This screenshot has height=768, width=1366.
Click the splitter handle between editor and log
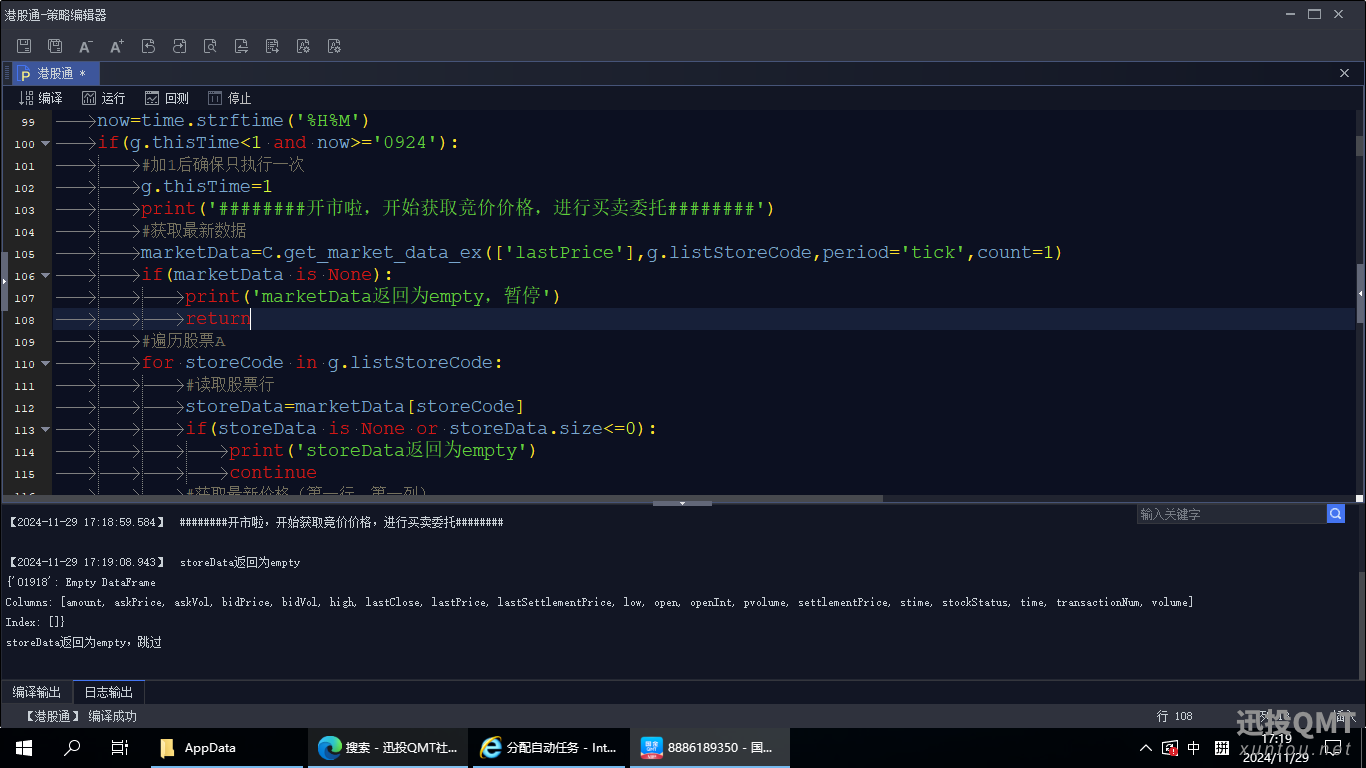coord(682,503)
